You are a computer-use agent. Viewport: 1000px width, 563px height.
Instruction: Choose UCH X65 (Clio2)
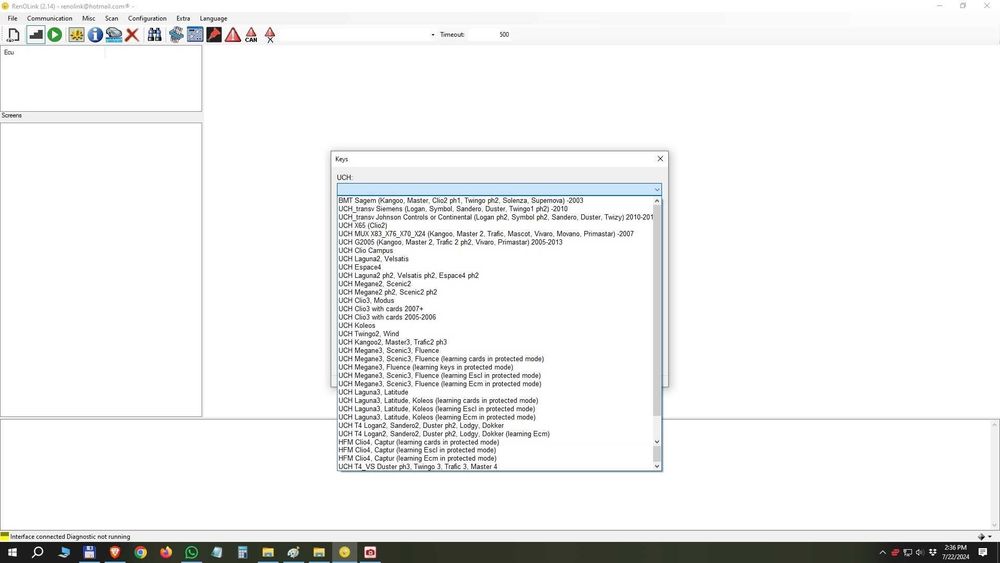363,225
